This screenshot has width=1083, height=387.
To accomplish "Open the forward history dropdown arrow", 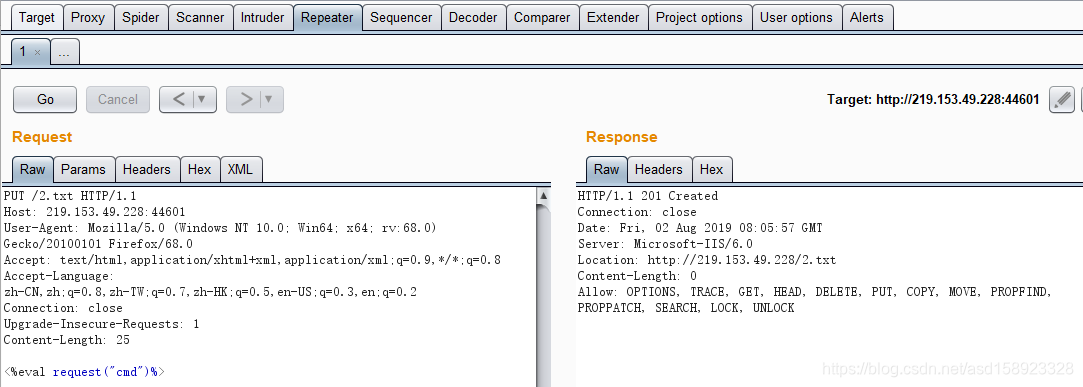I will click(x=270, y=100).
